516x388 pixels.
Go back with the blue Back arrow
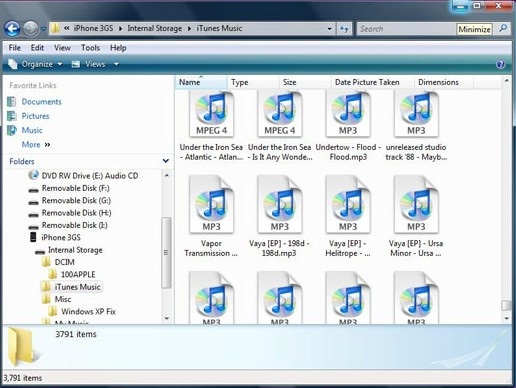point(12,29)
